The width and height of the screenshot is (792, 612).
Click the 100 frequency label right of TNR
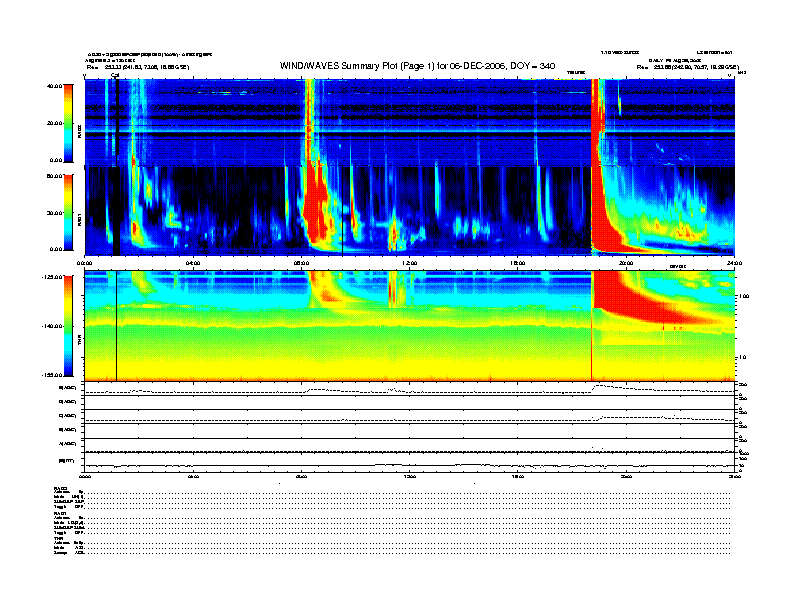tap(744, 296)
